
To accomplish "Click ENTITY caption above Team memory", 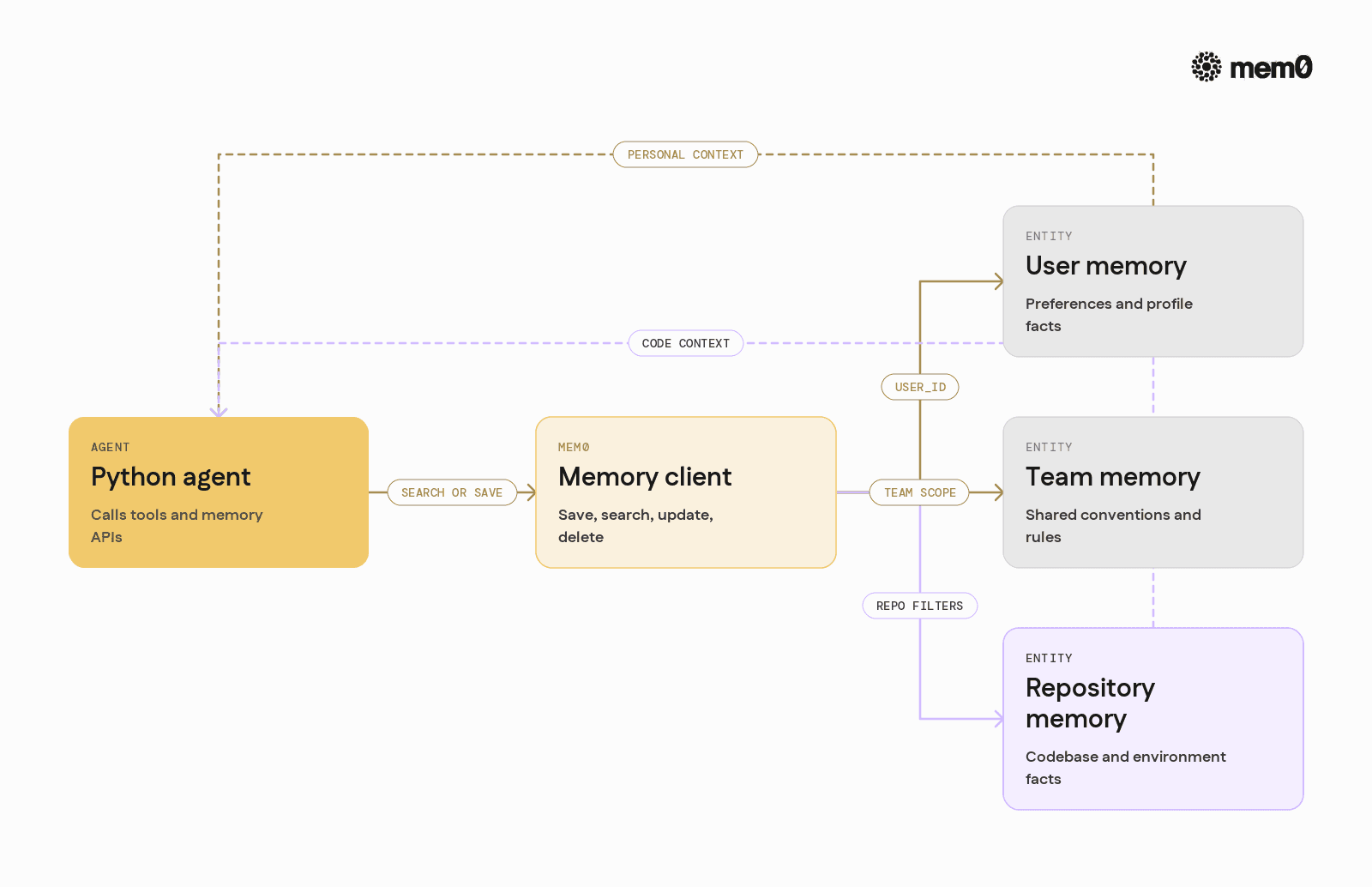I will click(1049, 447).
